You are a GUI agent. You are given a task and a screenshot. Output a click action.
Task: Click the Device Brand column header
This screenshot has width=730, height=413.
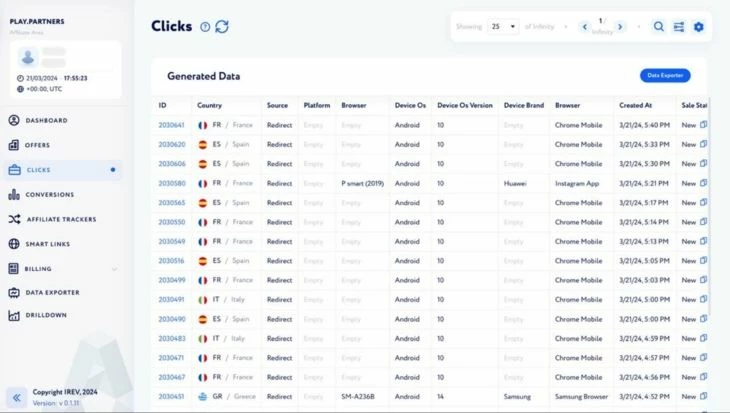point(524,105)
